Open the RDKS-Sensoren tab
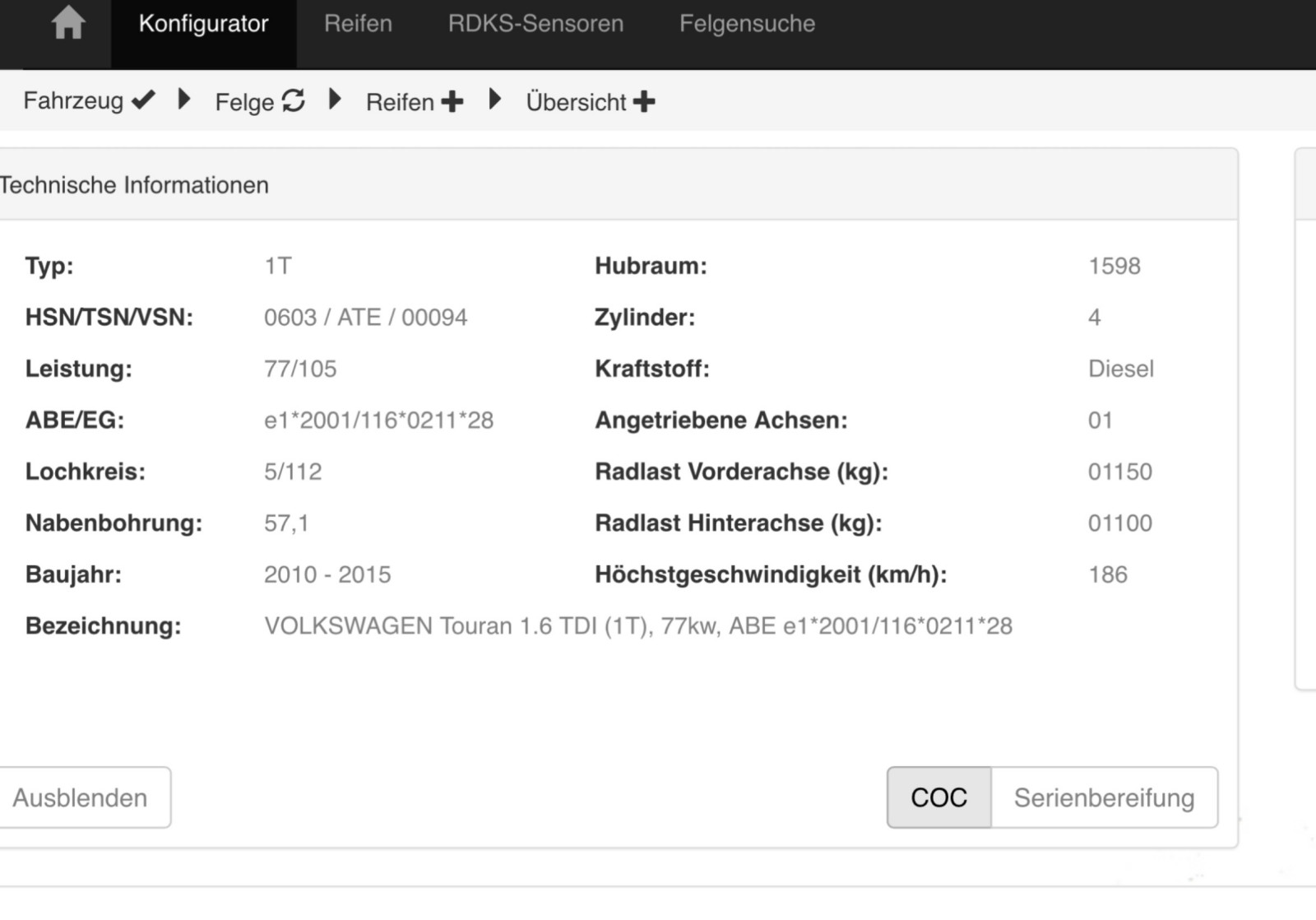The image size is (1316, 920). [535, 24]
